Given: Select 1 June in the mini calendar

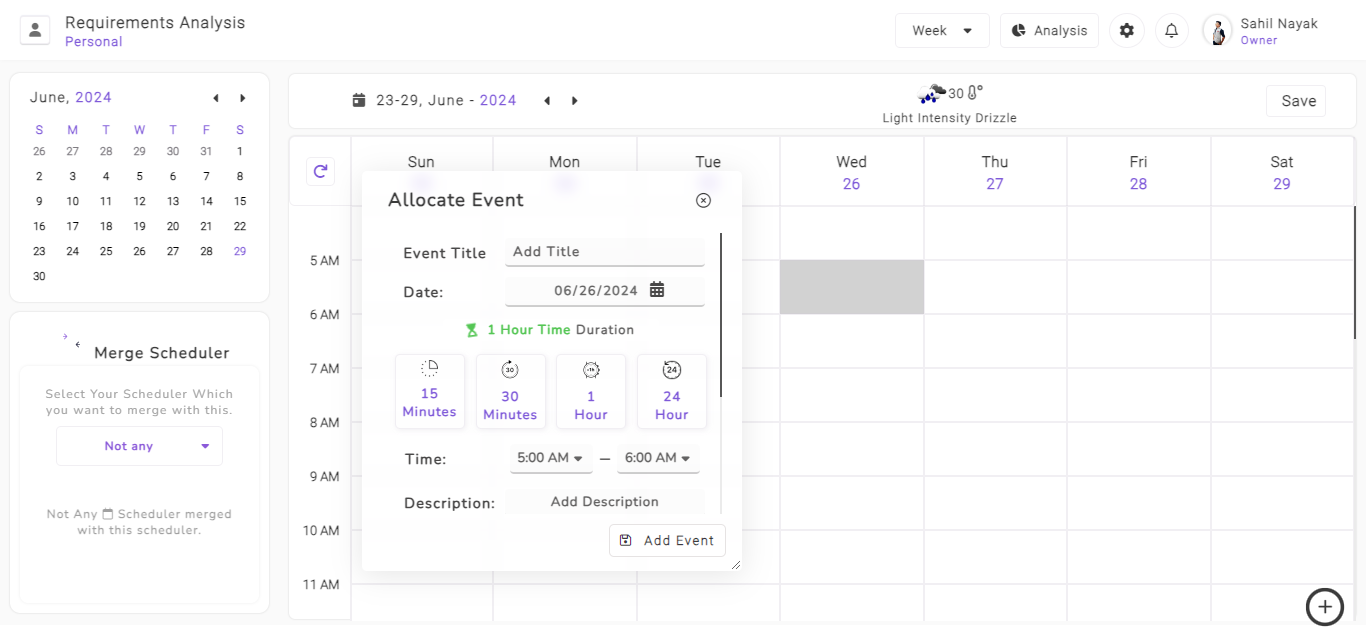Looking at the screenshot, I should (x=240, y=151).
